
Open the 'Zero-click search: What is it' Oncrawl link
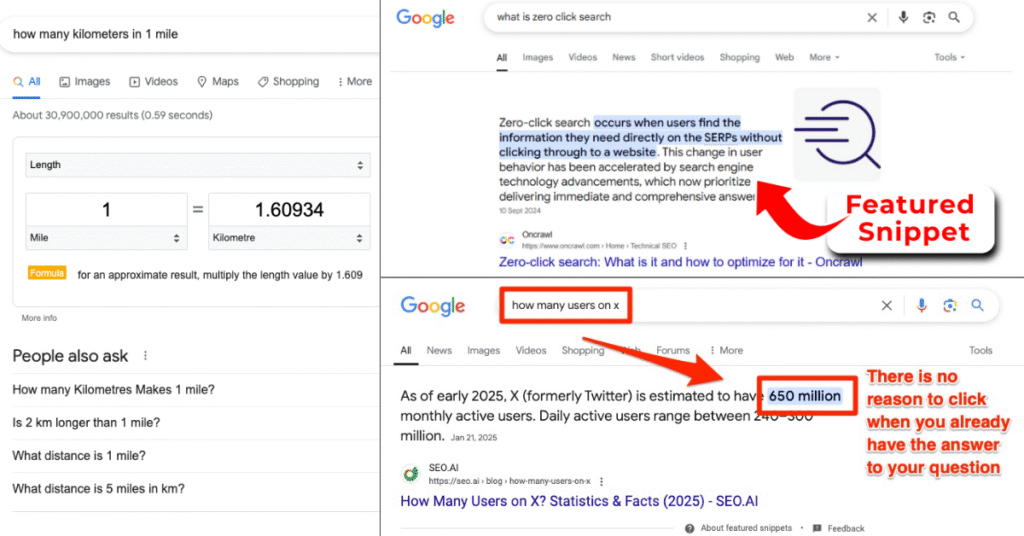(x=680, y=262)
